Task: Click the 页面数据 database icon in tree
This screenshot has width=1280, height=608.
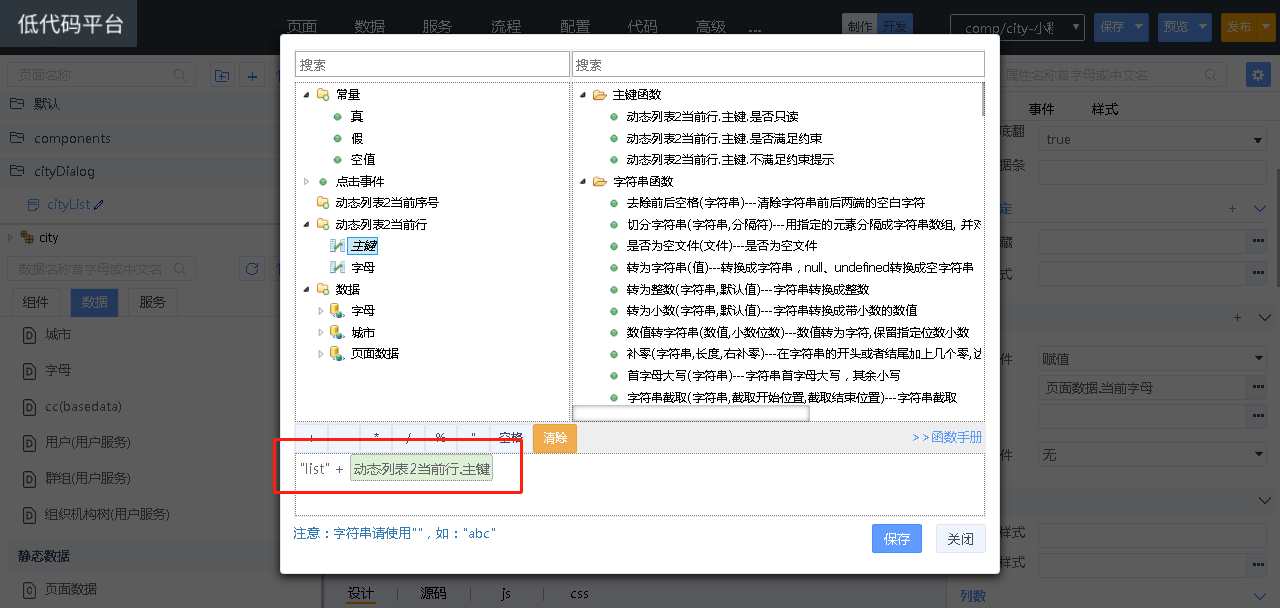Action: pos(337,354)
